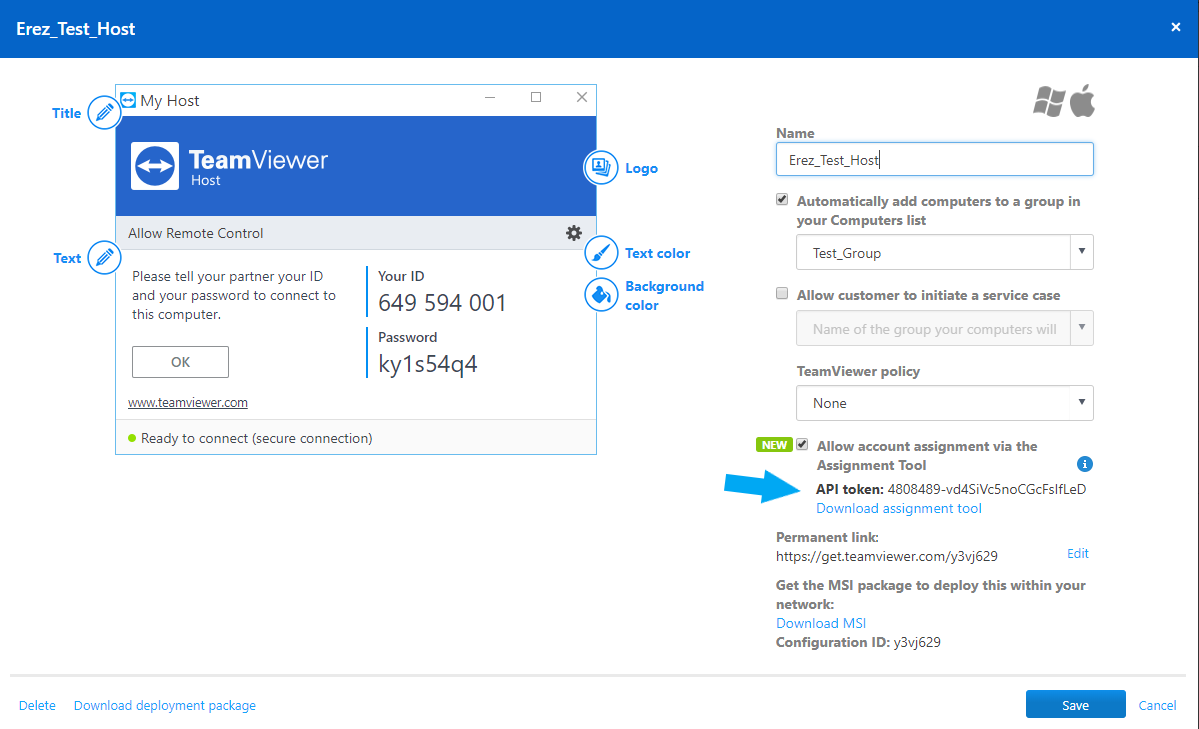Enable allow customer to initiate a service case
The image size is (1199, 729).
pyautogui.click(x=781, y=292)
